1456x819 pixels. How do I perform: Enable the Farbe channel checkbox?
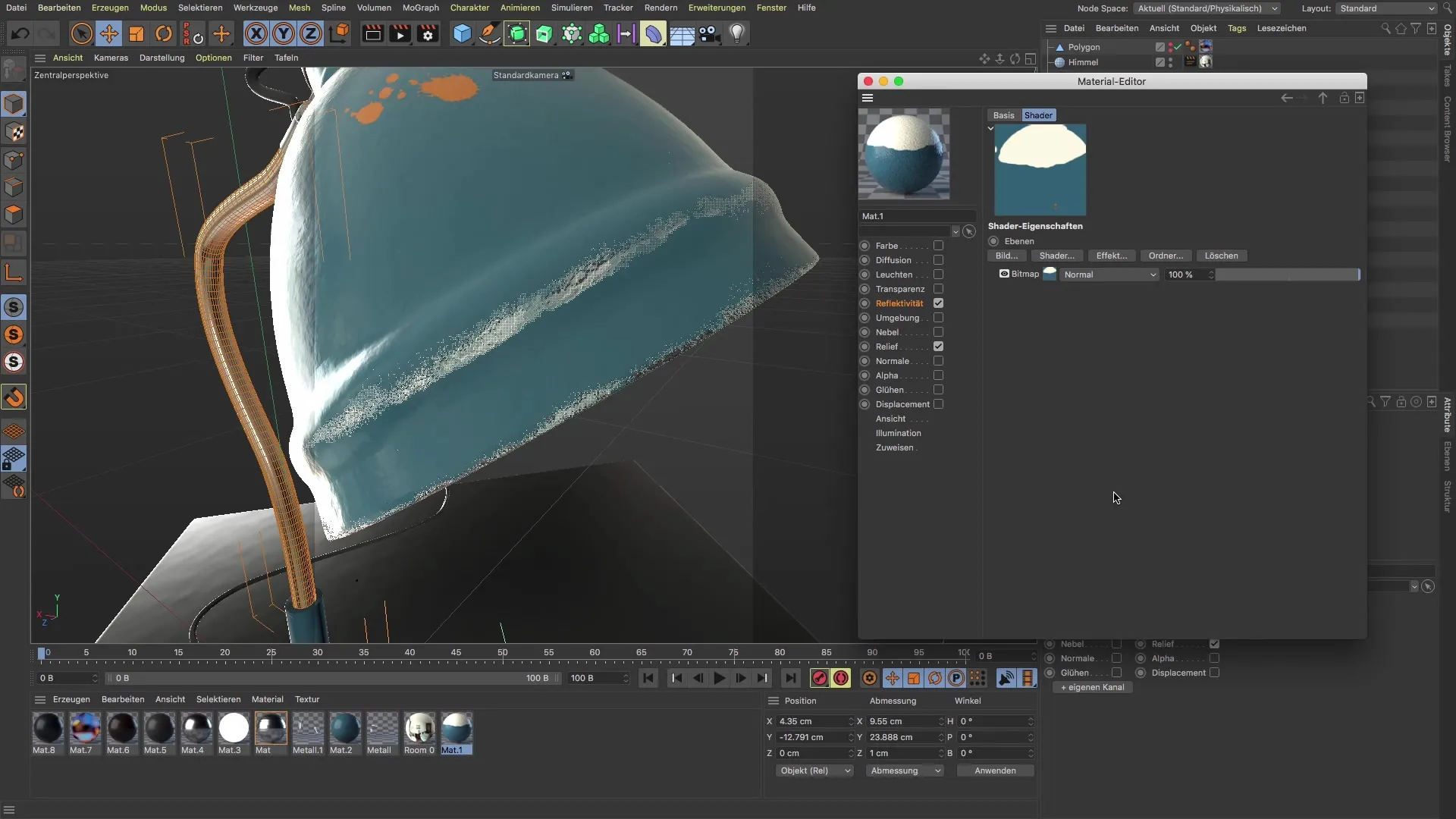point(938,246)
